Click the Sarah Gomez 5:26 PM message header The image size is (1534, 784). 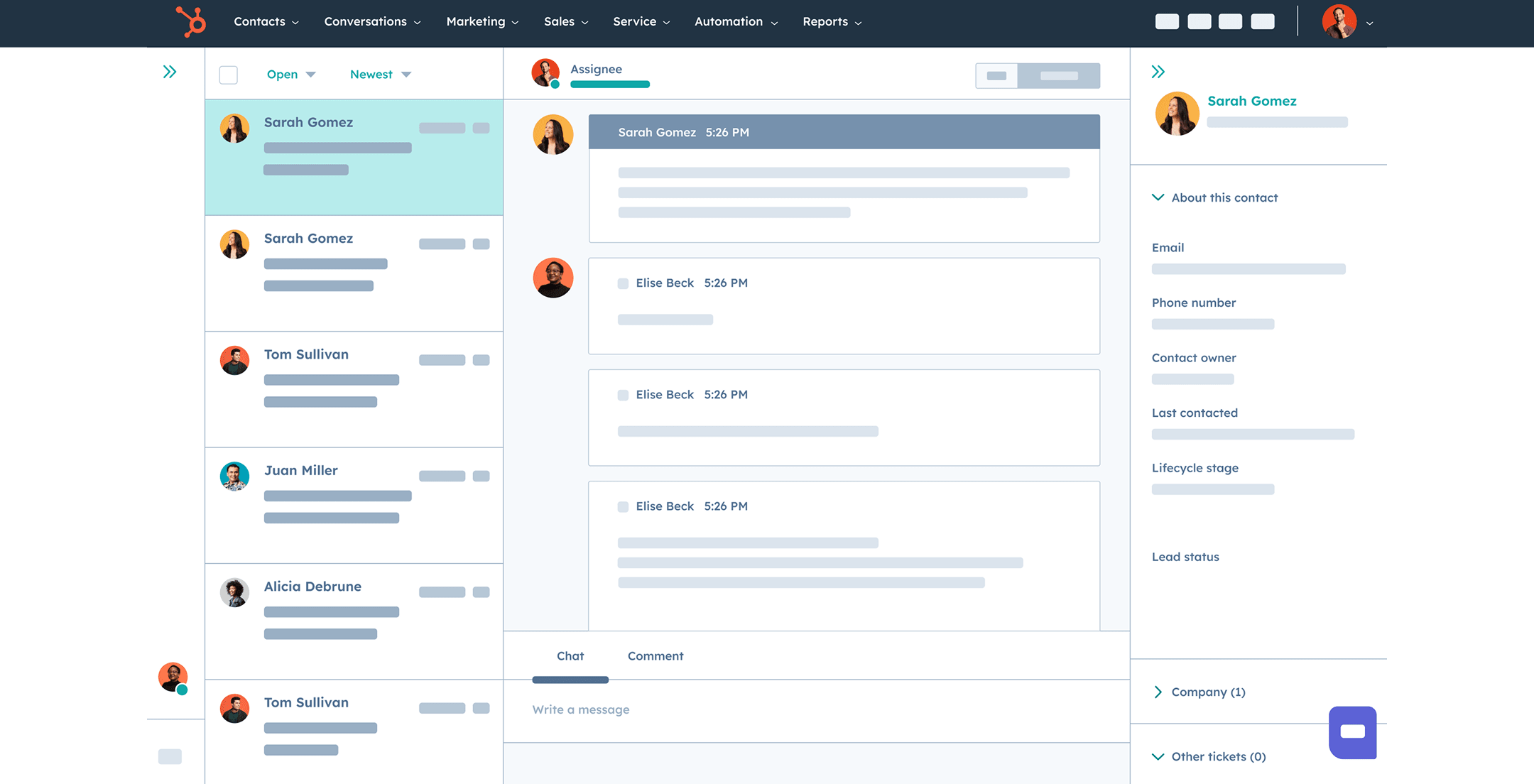(x=844, y=132)
